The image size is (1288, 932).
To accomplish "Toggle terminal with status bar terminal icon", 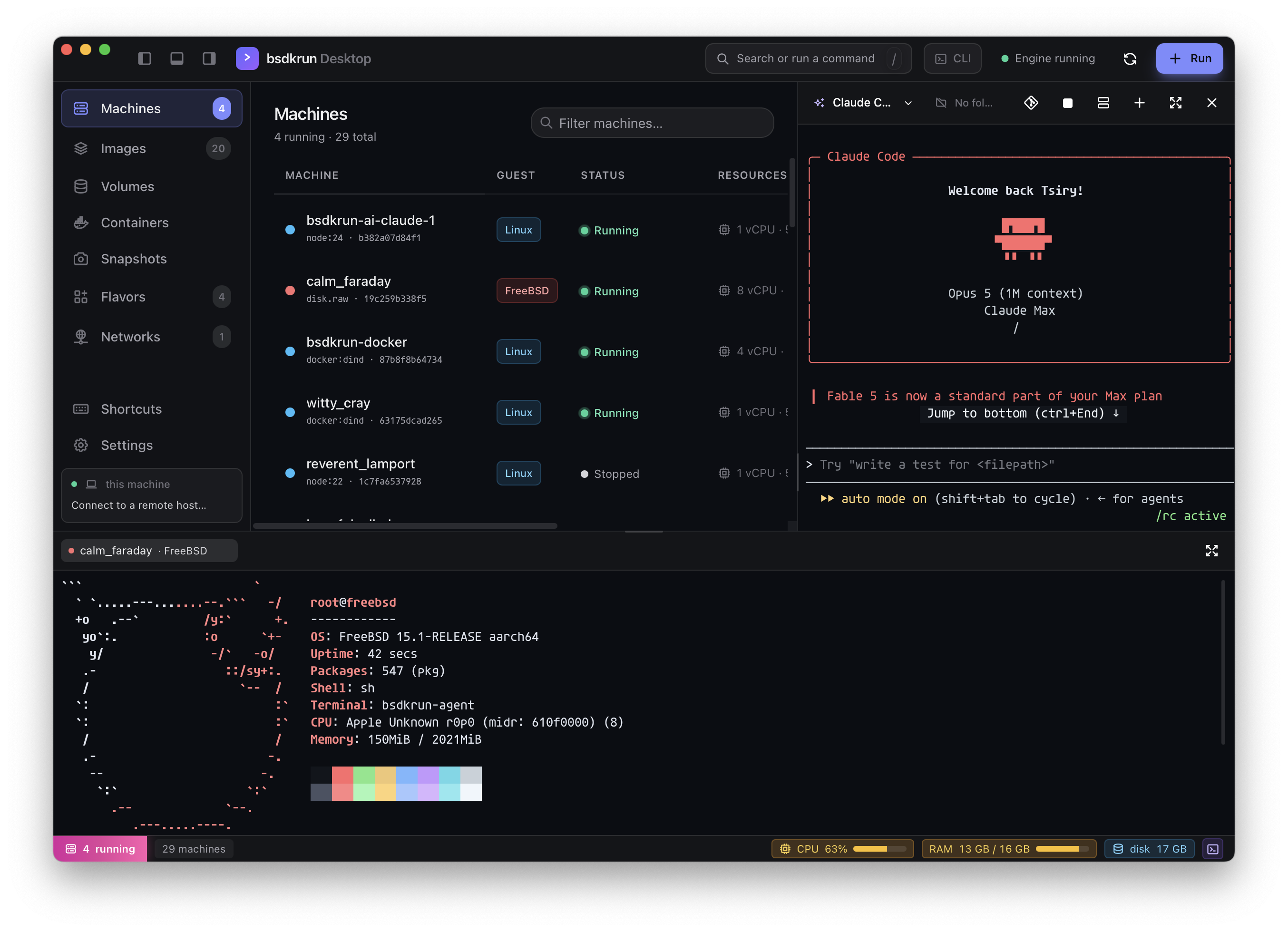I will (x=1212, y=849).
